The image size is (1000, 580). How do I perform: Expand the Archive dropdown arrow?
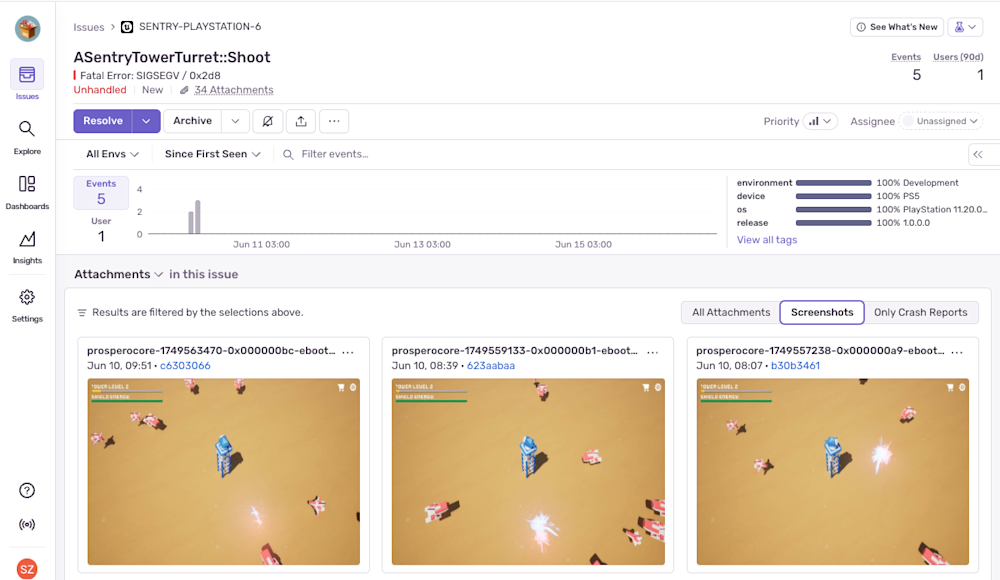tap(235, 121)
